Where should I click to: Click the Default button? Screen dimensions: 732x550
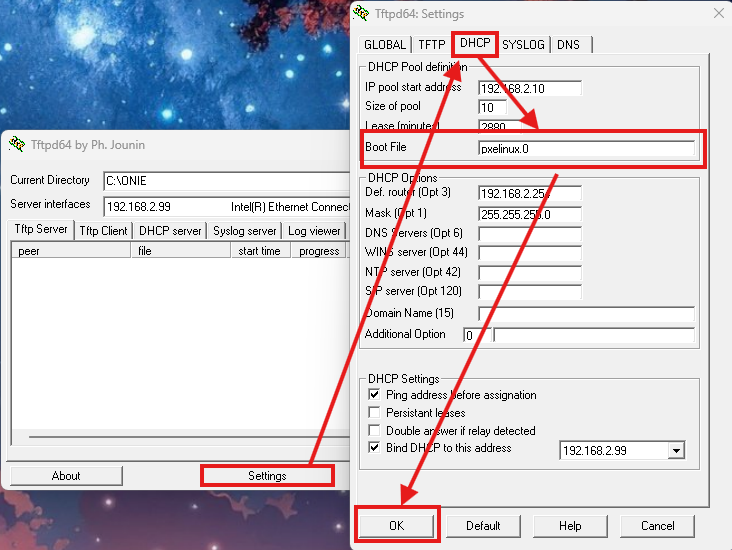pos(483,526)
